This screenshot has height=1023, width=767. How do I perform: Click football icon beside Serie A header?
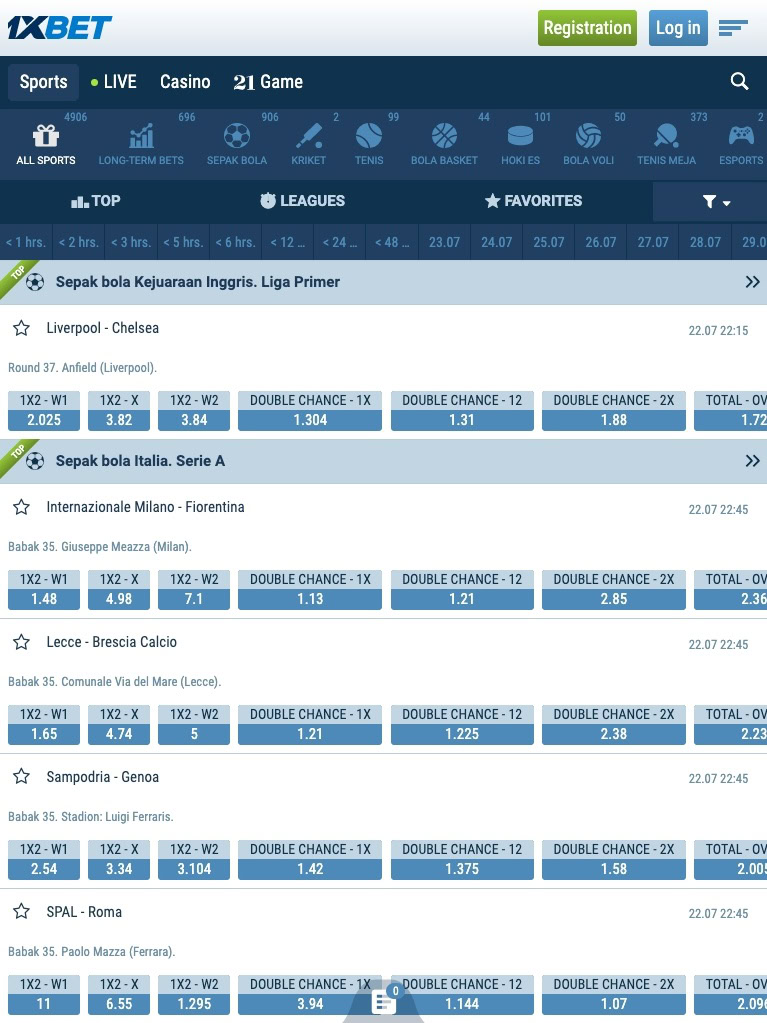(x=35, y=461)
